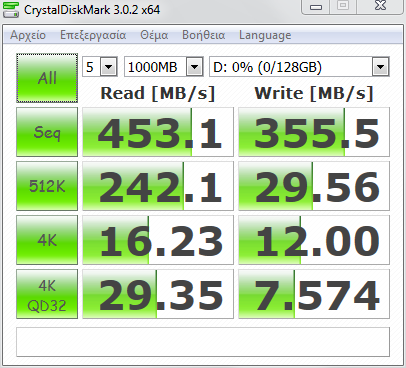Click the empty comment field at bottom
This screenshot has width=406, height=368.
point(203,342)
